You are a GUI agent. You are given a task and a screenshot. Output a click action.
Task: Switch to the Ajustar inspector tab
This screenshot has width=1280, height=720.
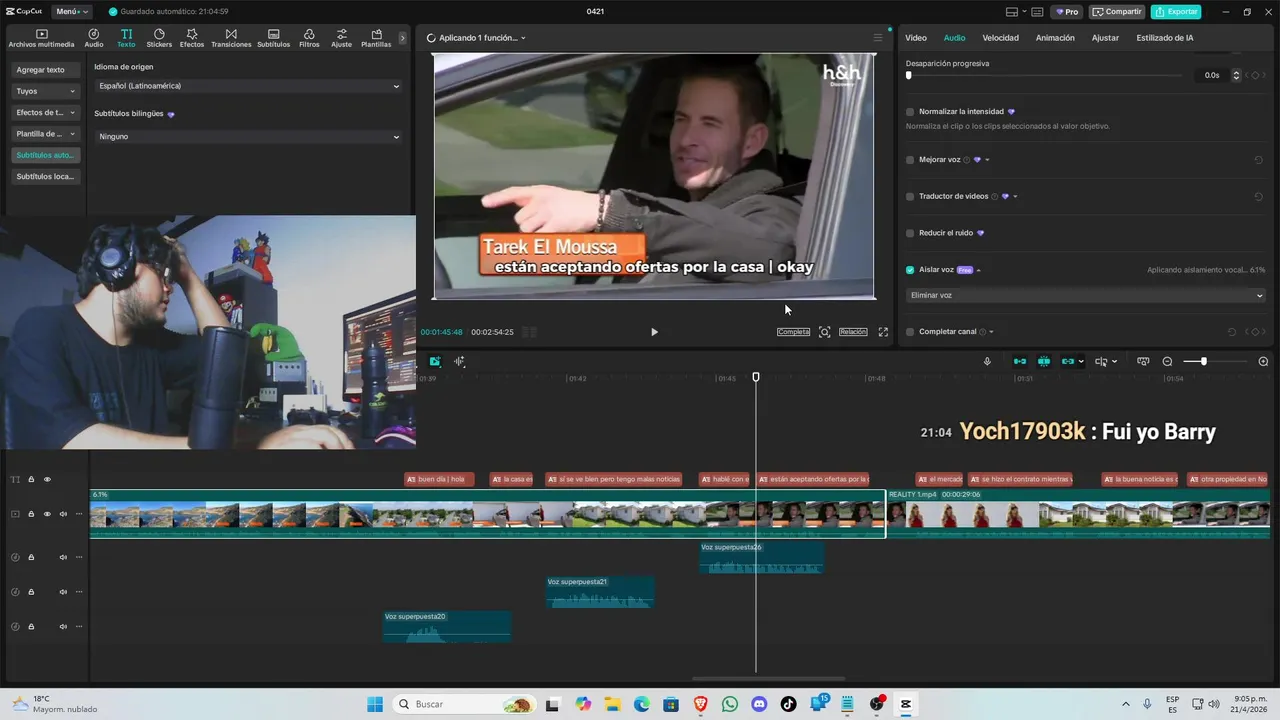1105,38
